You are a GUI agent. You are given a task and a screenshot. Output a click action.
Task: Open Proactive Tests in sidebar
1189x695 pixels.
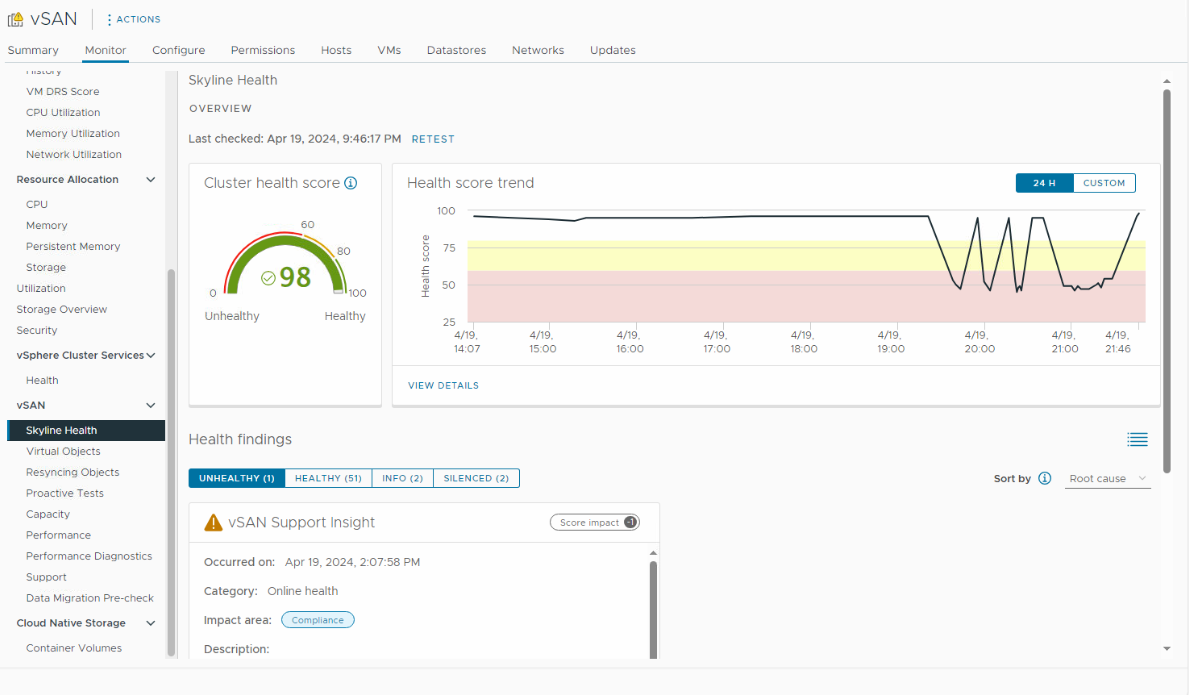tap(64, 493)
